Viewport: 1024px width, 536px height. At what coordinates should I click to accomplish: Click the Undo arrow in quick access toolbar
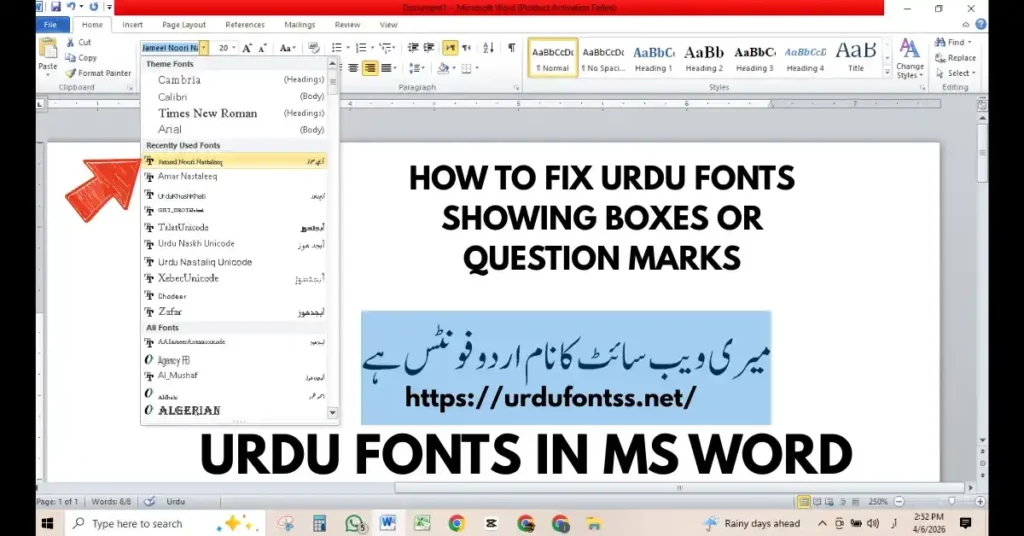(x=71, y=7)
